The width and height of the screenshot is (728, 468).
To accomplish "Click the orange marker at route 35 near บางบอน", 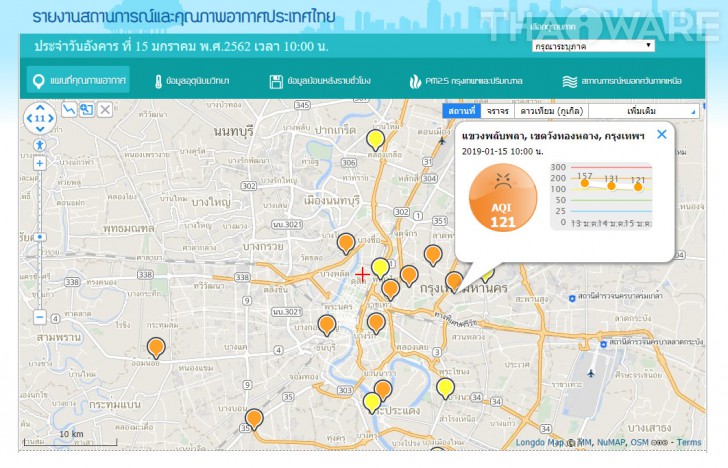I will [x=254, y=418].
